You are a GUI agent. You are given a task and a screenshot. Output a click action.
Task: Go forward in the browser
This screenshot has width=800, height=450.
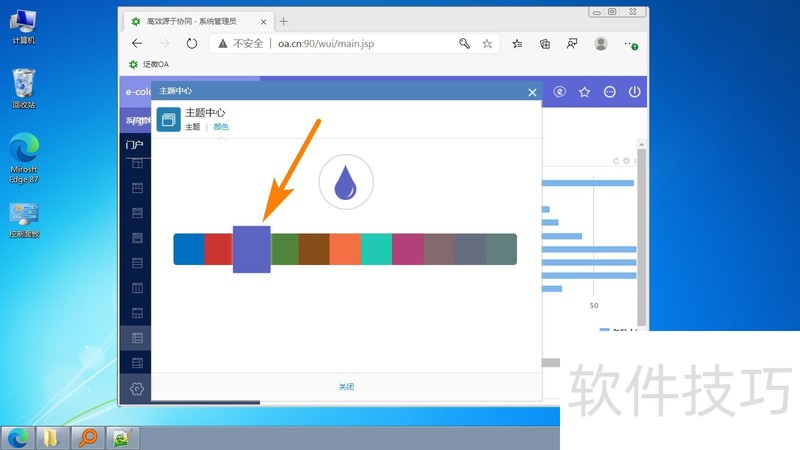pyautogui.click(x=164, y=43)
